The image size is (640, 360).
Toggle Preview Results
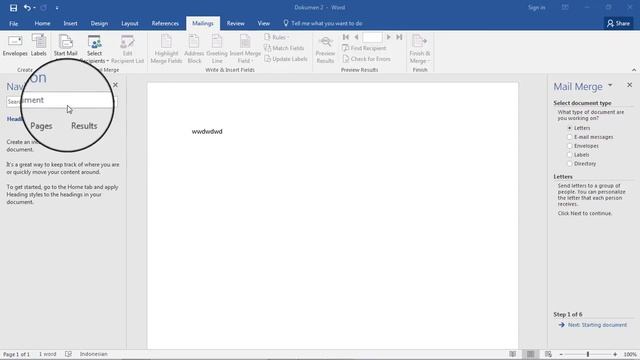coord(325,49)
